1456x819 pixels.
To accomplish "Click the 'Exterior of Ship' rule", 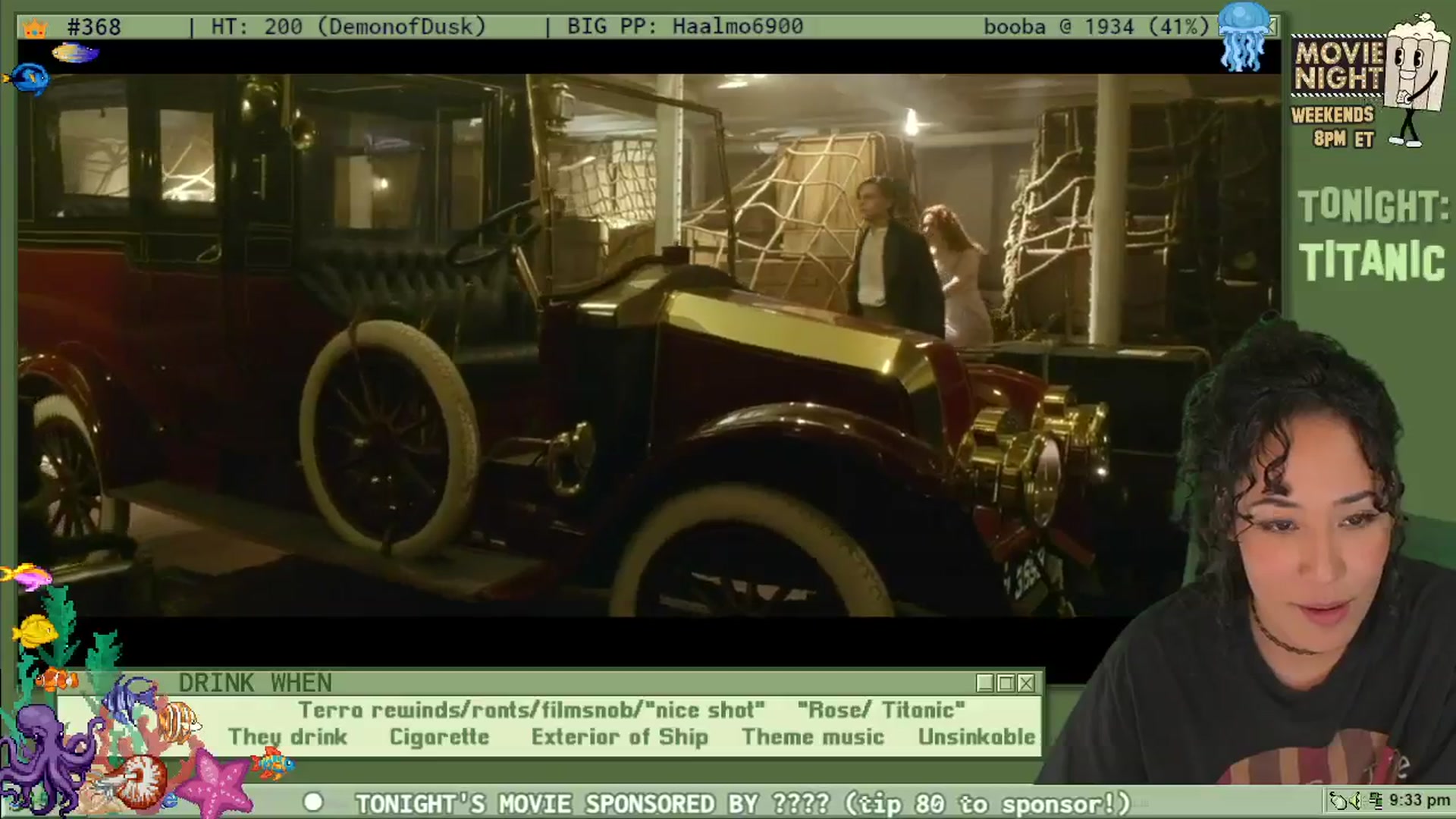I will (x=620, y=737).
